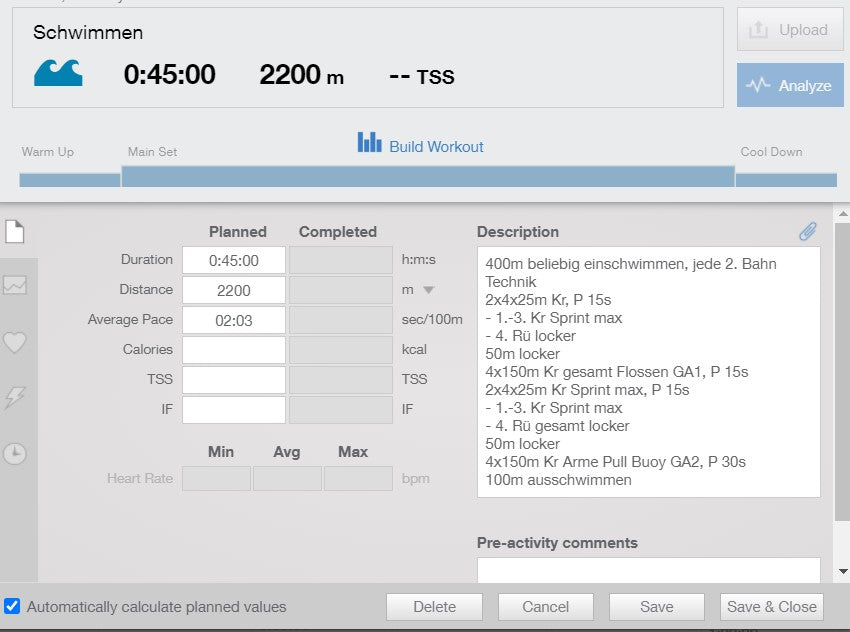Delete the workout with Delete button
Image resolution: width=850 pixels, height=632 pixels.
click(434, 606)
